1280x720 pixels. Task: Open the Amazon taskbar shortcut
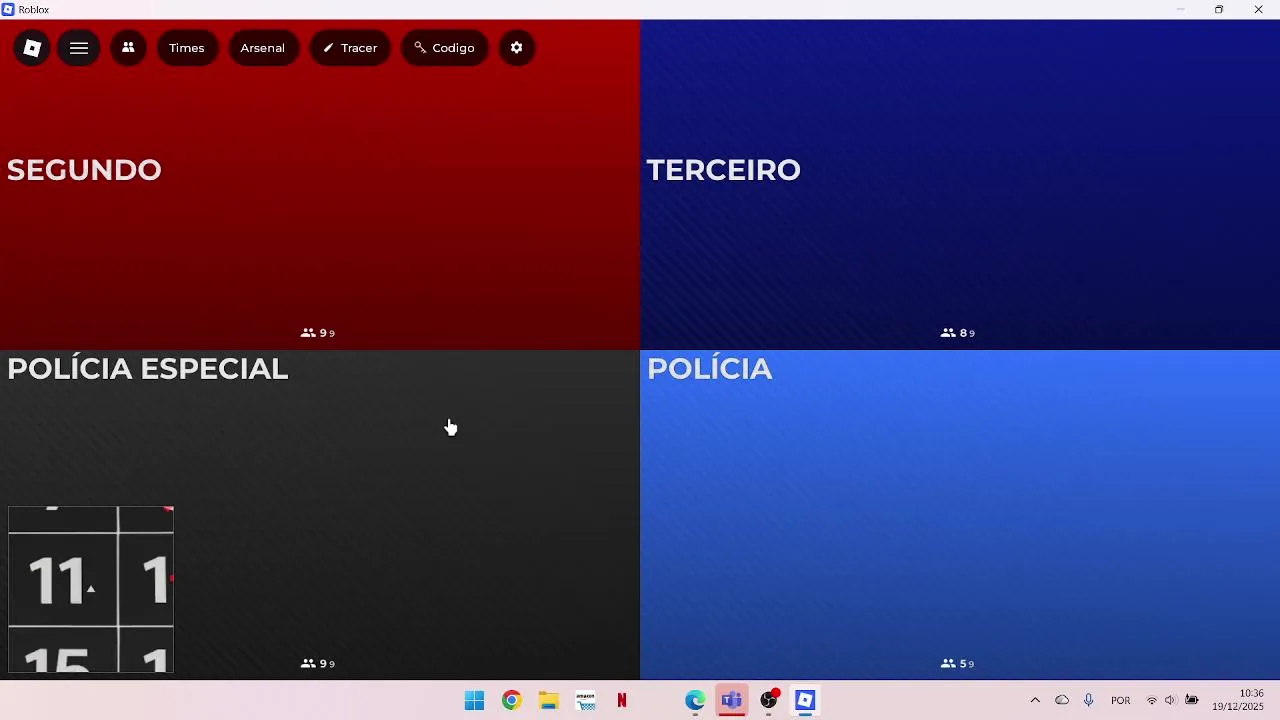tap(585, 701)
